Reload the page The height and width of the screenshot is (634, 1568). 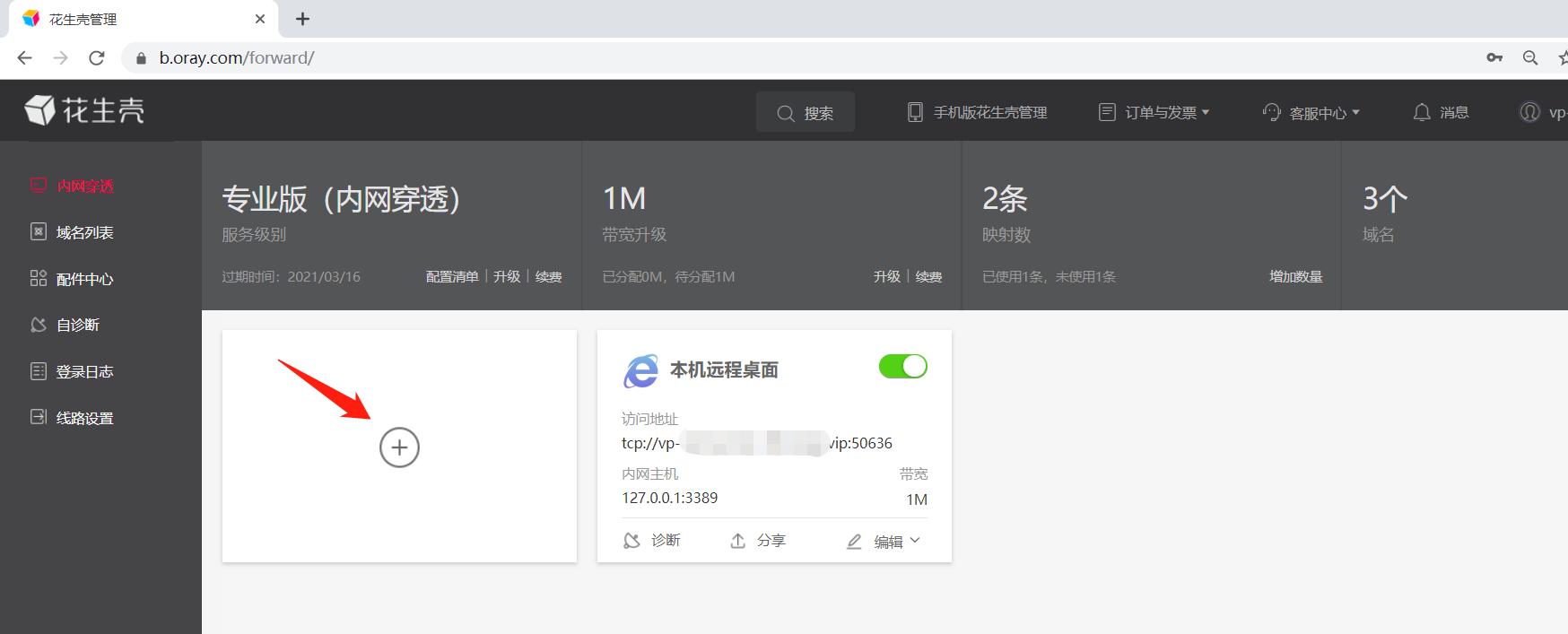click(x=97, y=57)
